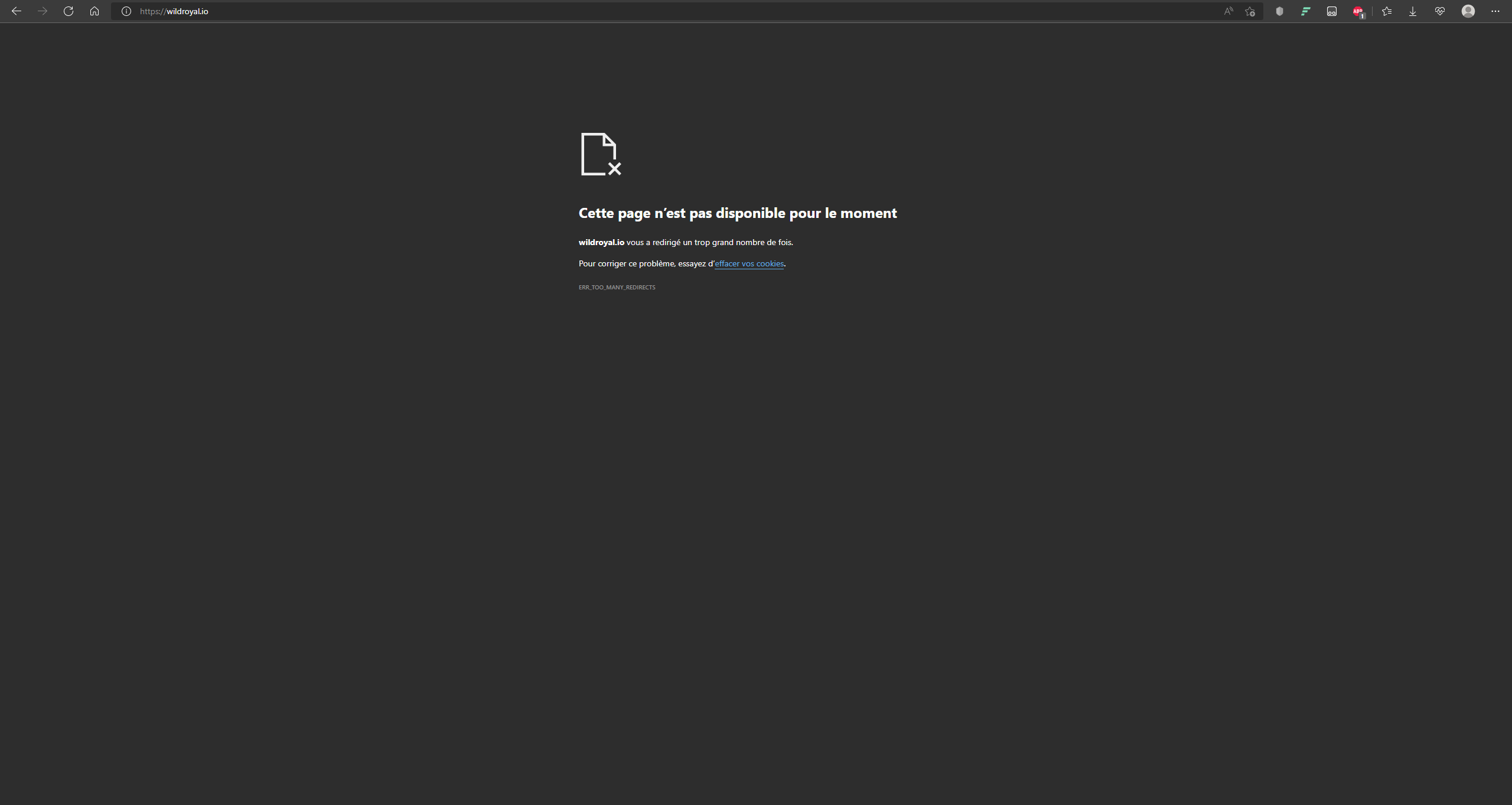The image size is (1512, 805).
Task: Click the heading 'Cette page n'est pas disponible'
Action: point(738,213)
